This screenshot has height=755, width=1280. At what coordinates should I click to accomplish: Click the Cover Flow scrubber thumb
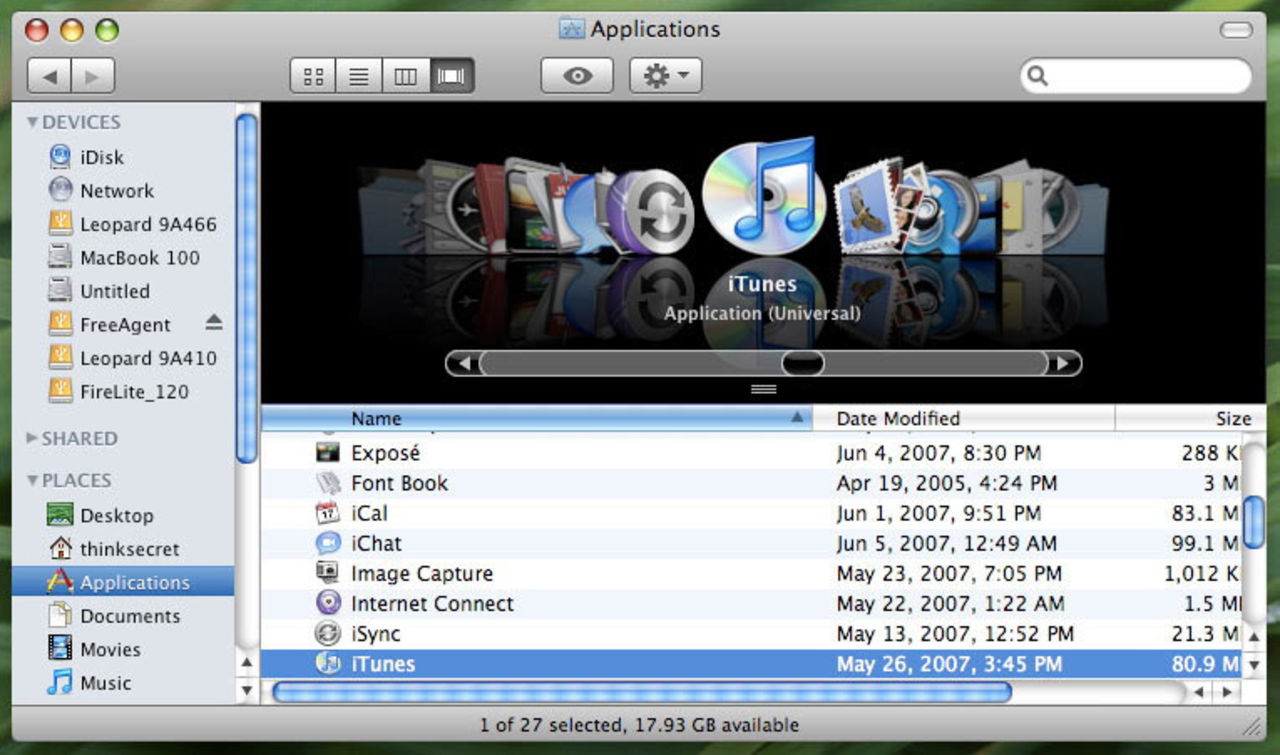(x=802, y=363)
